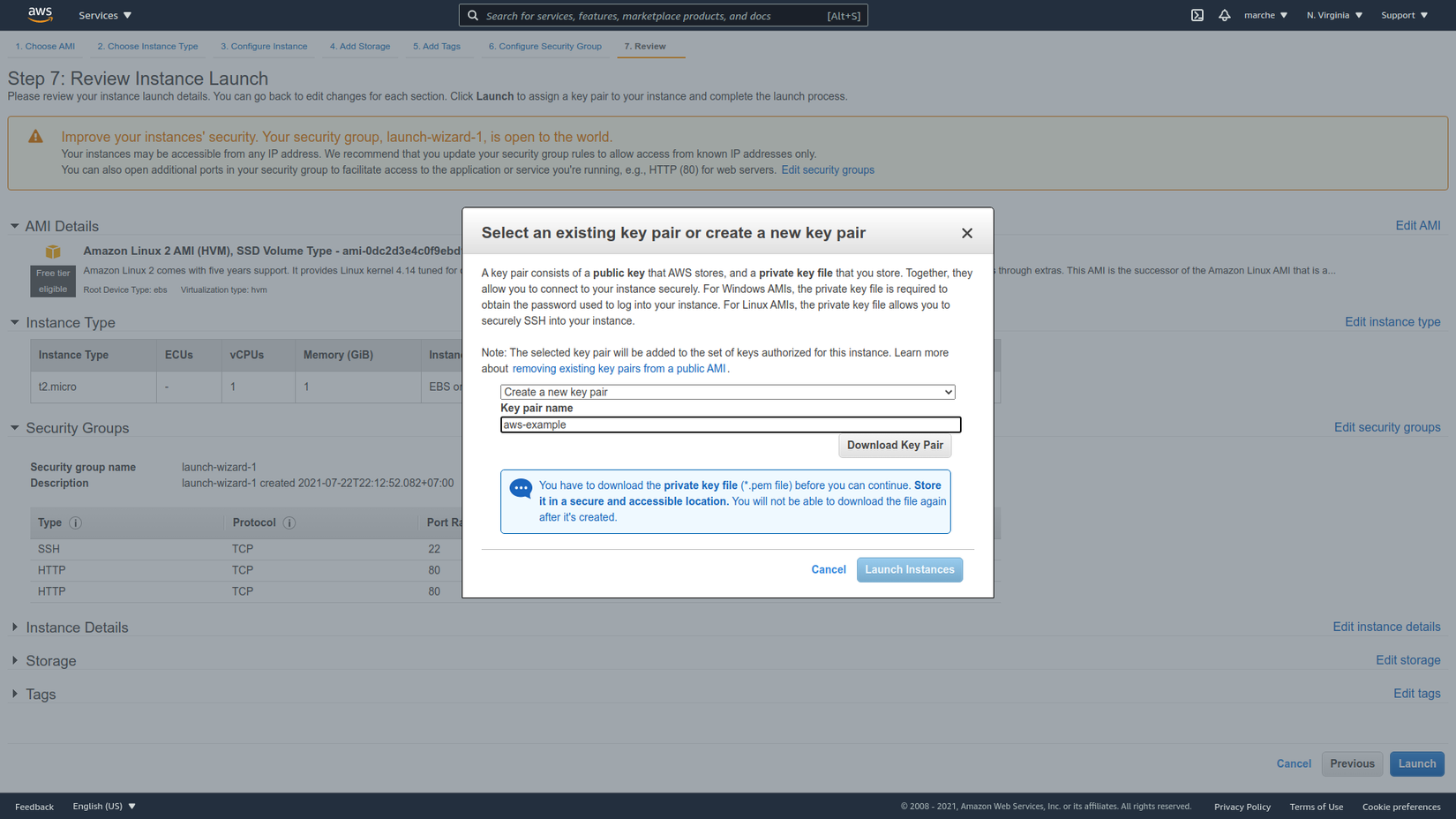Click the Launch Instances button

[910, 570]
